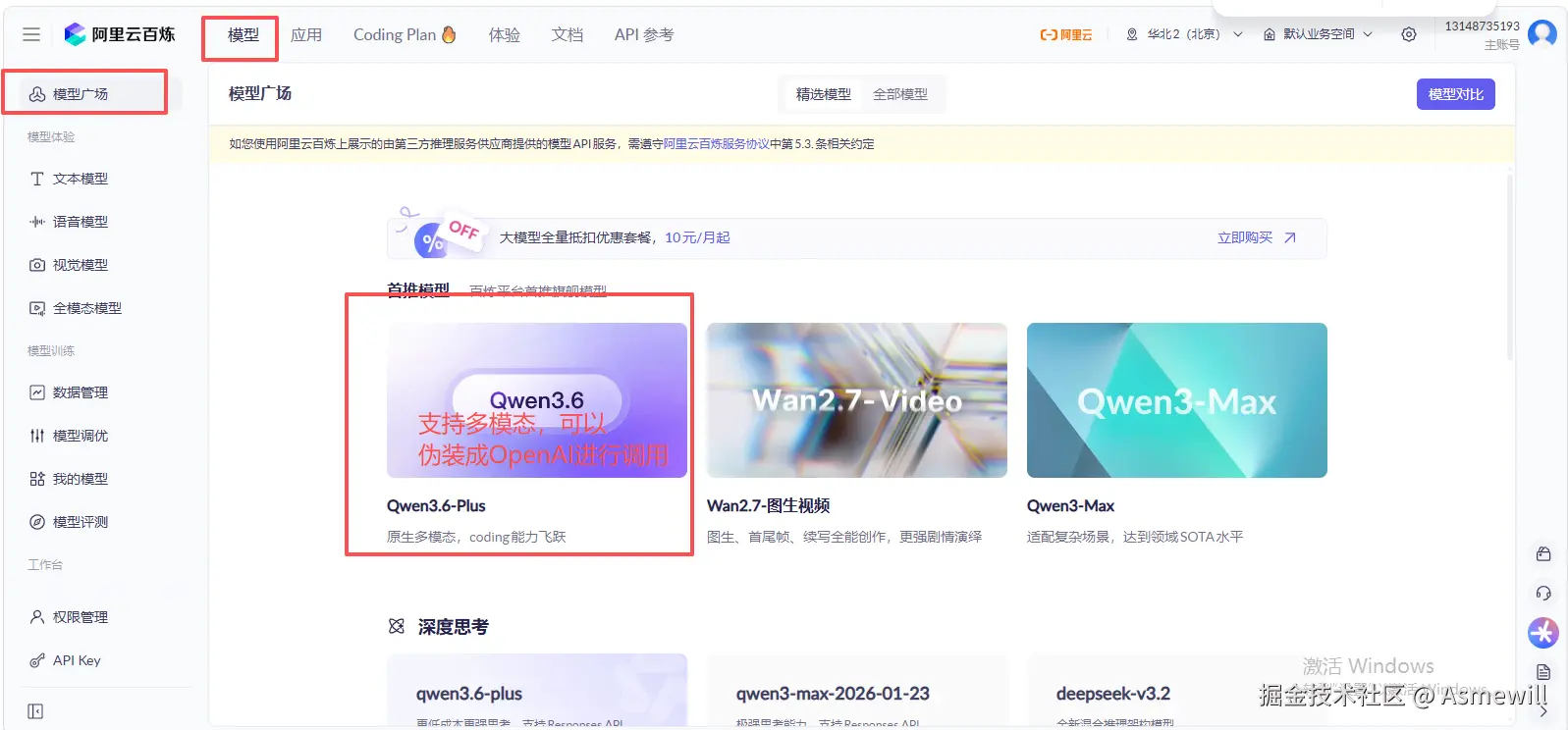Open the qwen3-max-2026-01-23 card

pyautogui.click(x=857, y=691)
